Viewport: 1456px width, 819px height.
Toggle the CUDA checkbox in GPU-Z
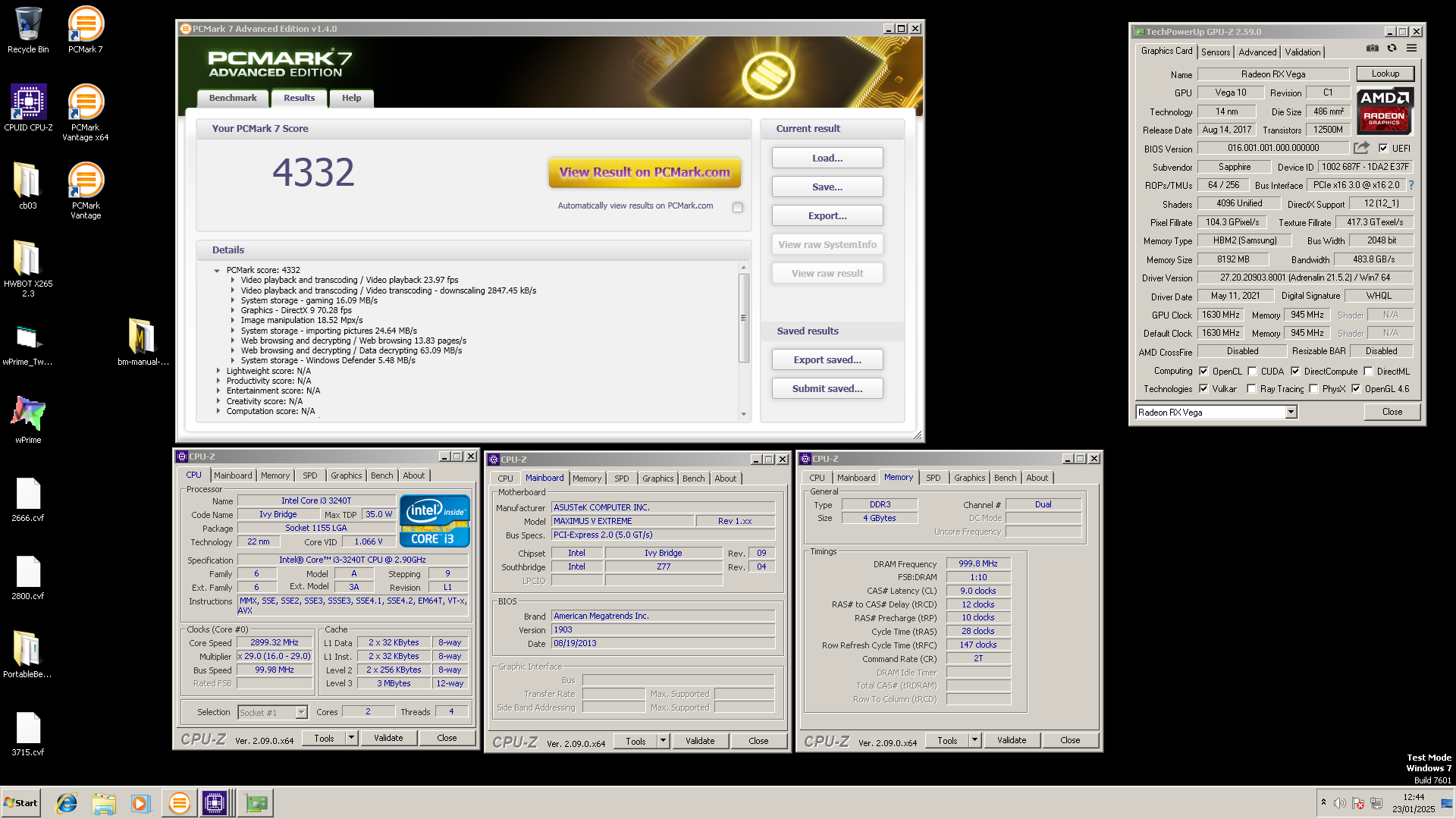(x=1252, y=372)
